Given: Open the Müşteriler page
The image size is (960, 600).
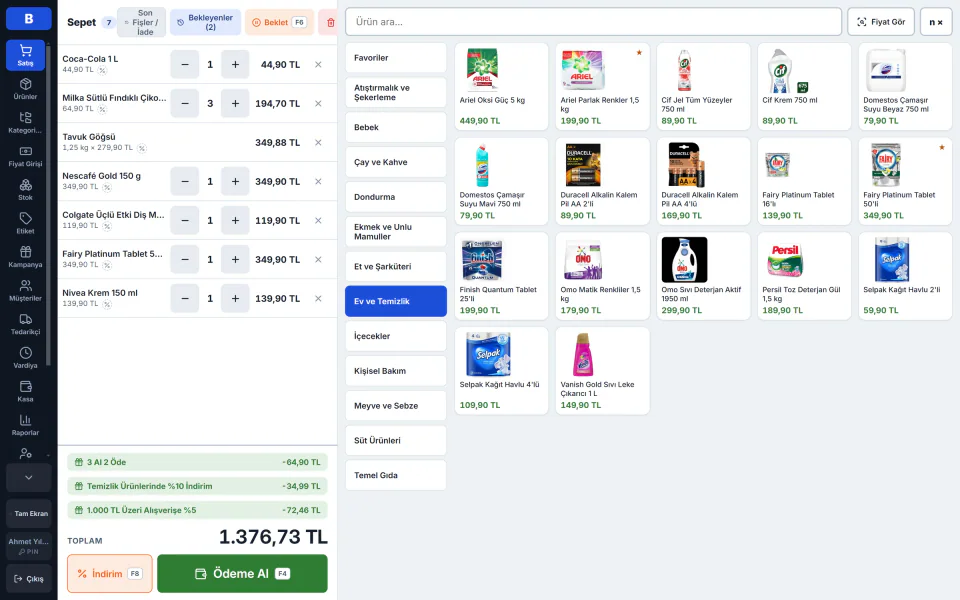Looking at the screenshot, I should coord(25,291).
